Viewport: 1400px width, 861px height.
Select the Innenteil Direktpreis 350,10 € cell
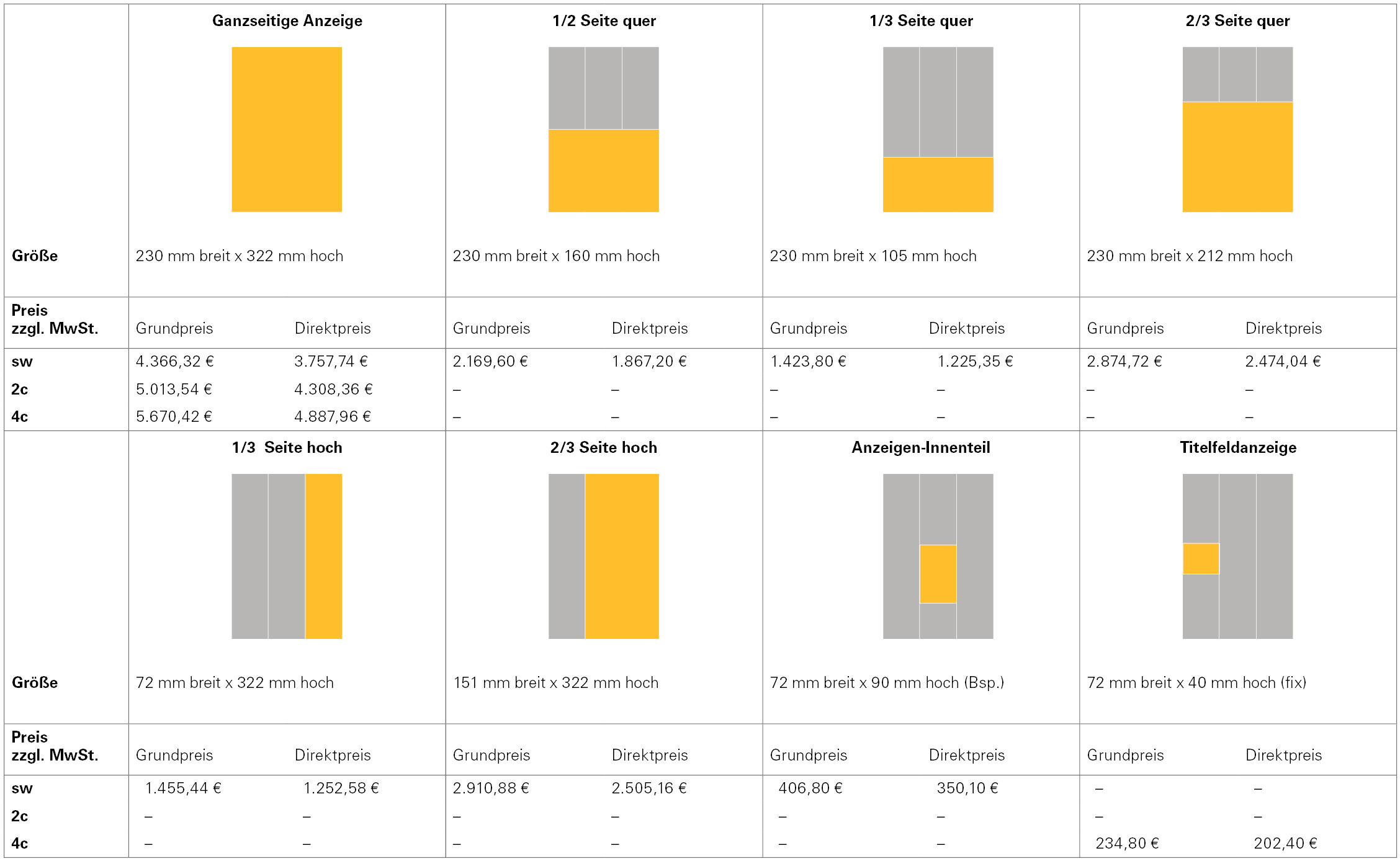(x=967, y=788)
